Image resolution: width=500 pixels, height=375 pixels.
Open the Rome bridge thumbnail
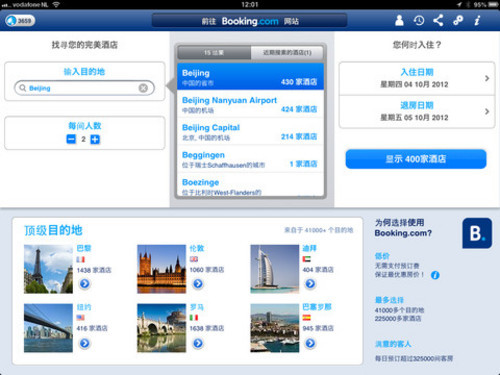pos(161,328)
